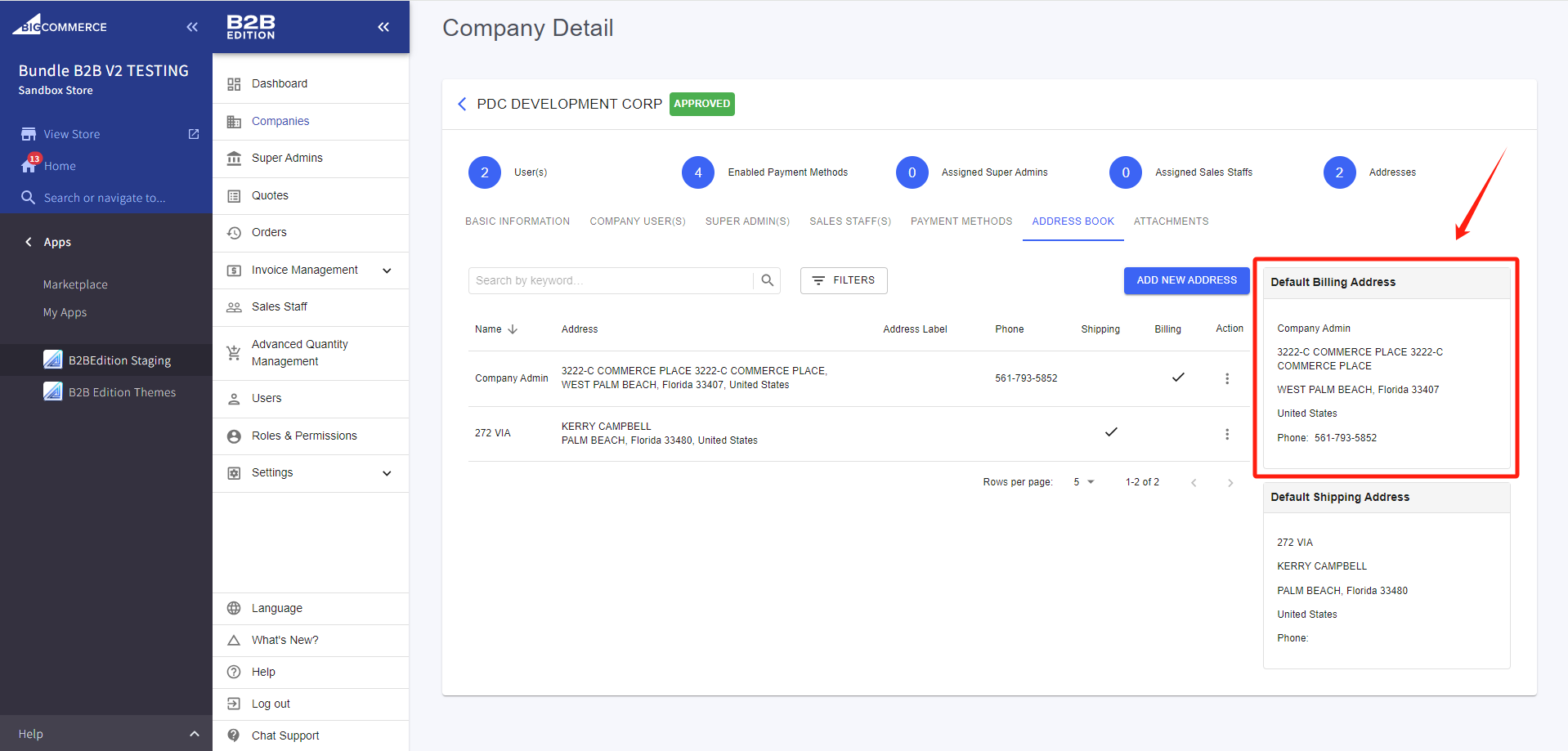
Task: Switch to Attachments tab
Action: pos(1171,221)
